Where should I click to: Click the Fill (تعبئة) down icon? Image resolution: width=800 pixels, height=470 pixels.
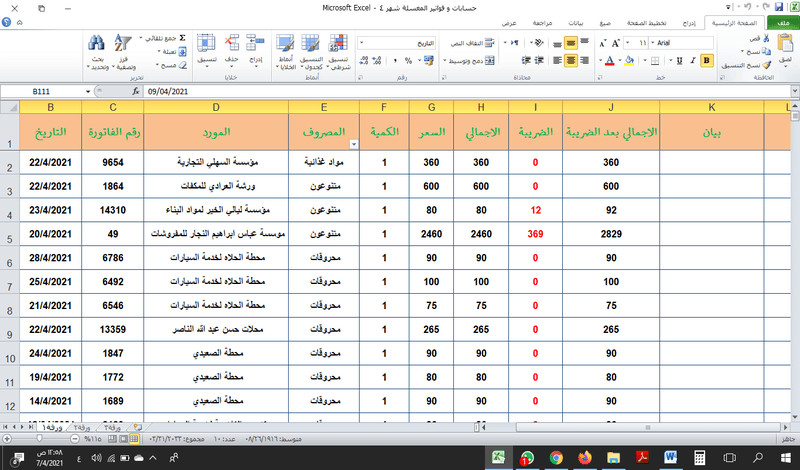[x=183, y=52]
